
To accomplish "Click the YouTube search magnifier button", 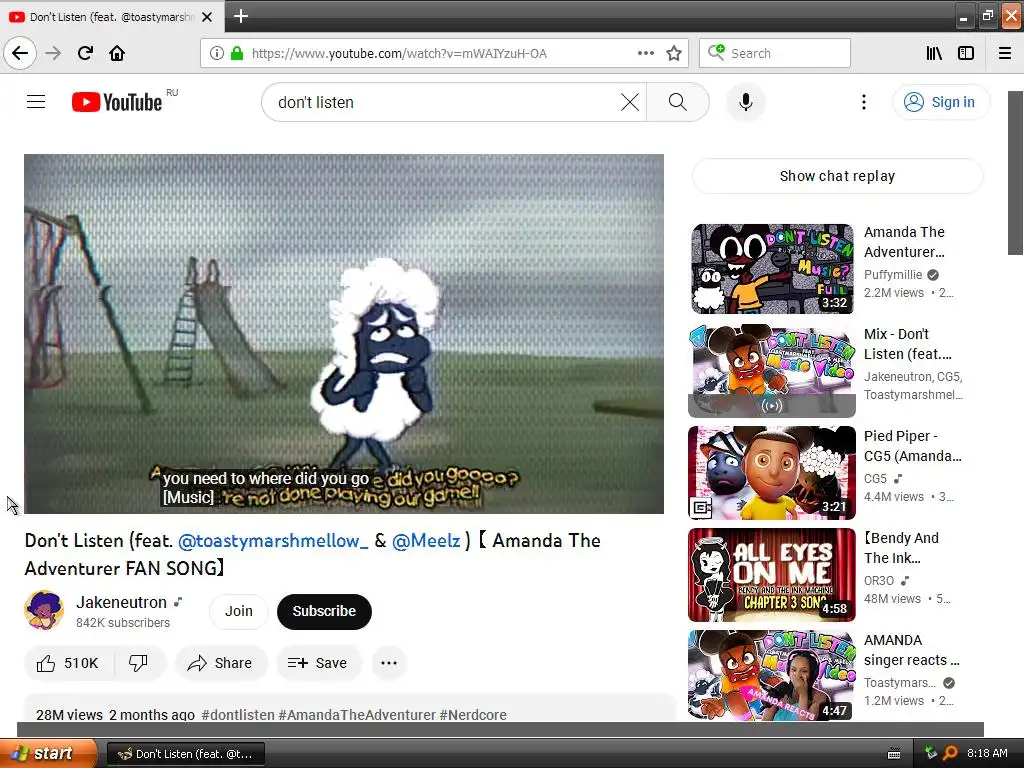I will [678, 102].
